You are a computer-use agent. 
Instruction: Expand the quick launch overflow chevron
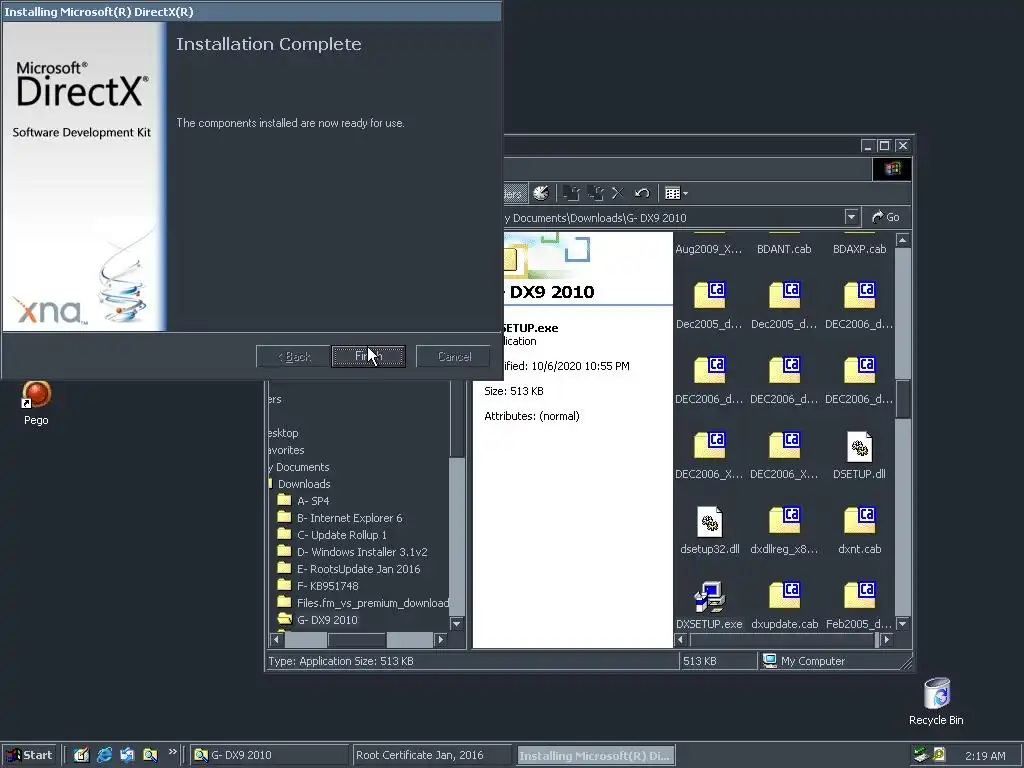pyautogui.click(x=172, y=752)
